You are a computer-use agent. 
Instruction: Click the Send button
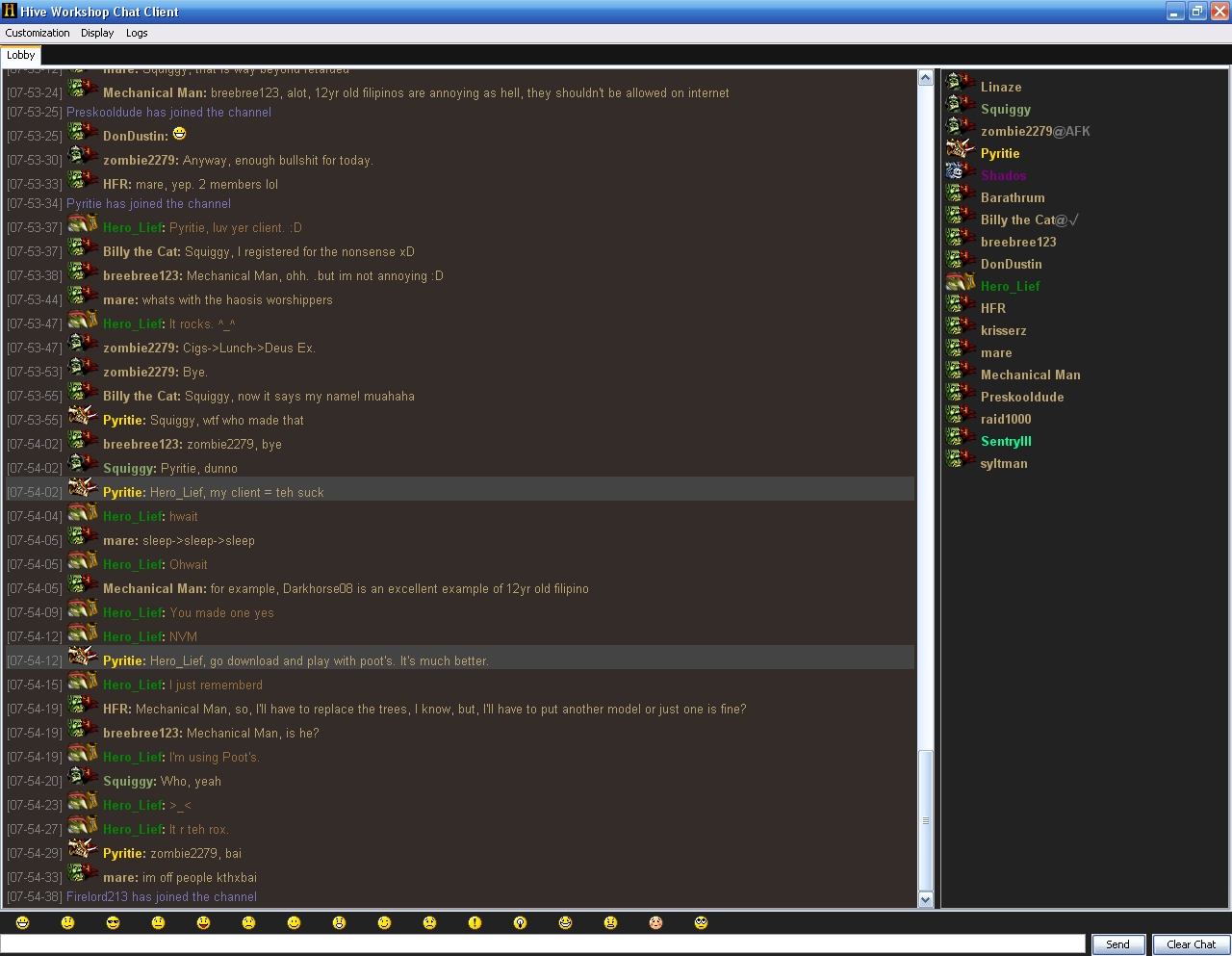coord(1118,944)
